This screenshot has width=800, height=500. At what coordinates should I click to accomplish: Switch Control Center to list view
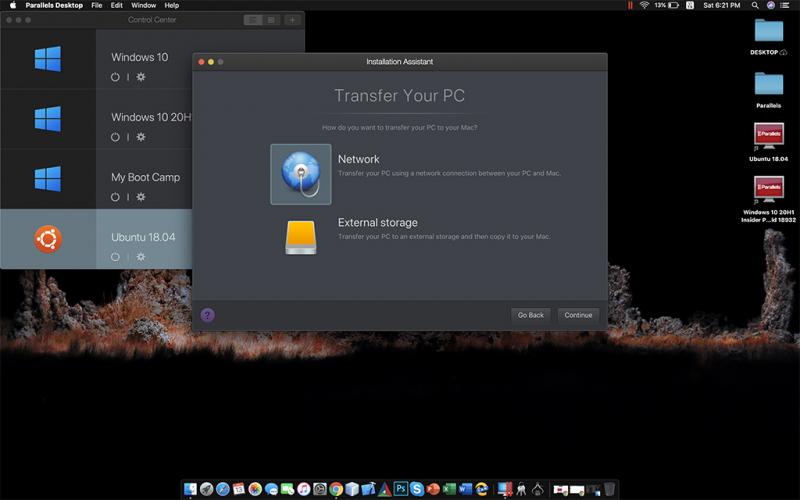point(253,20)
